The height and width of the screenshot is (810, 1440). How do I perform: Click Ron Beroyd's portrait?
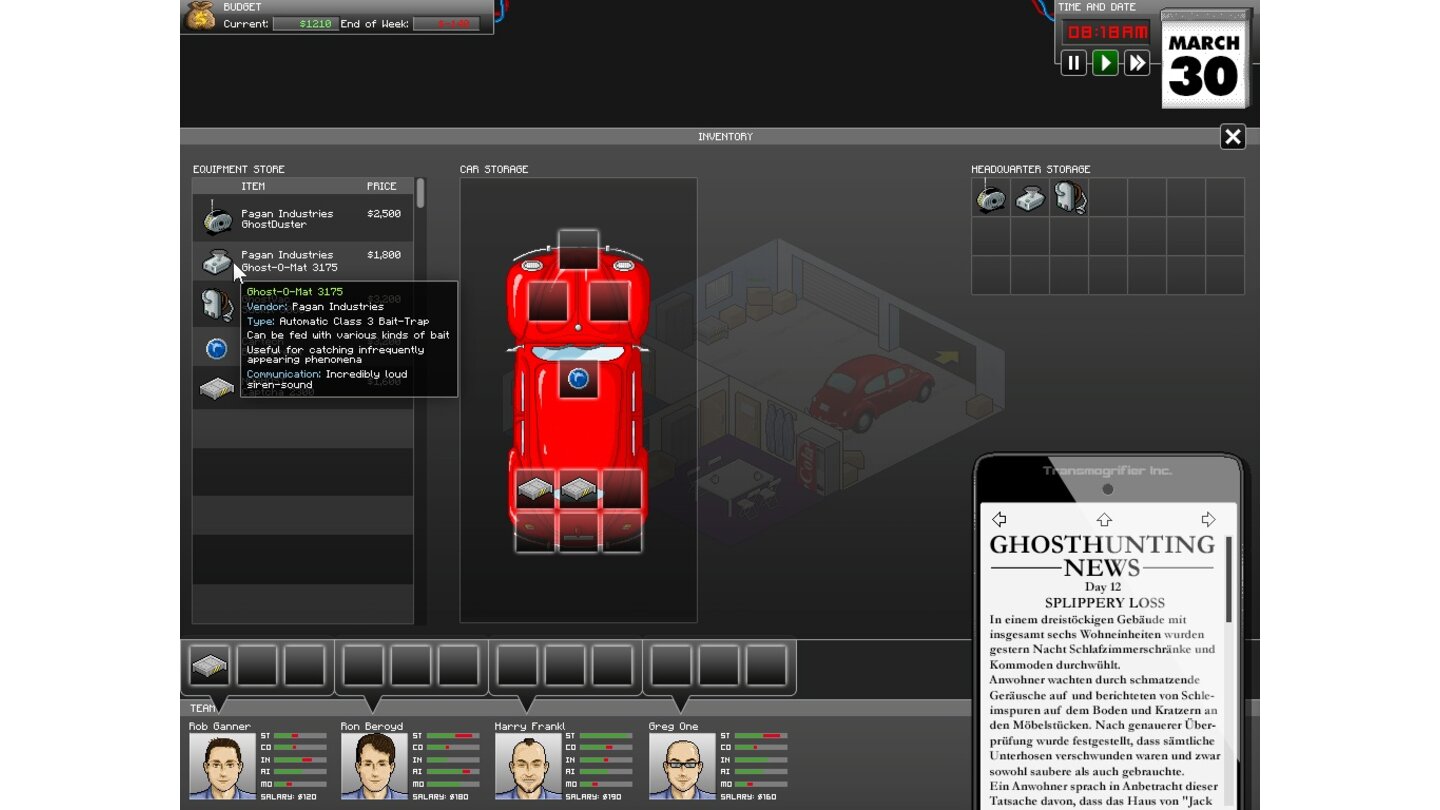pos(374,766)
